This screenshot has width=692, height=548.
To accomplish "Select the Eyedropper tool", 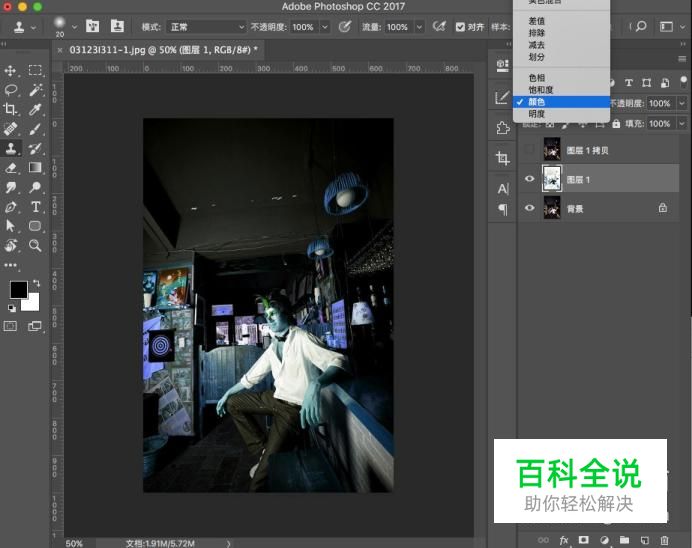I will tap(35, 109).
